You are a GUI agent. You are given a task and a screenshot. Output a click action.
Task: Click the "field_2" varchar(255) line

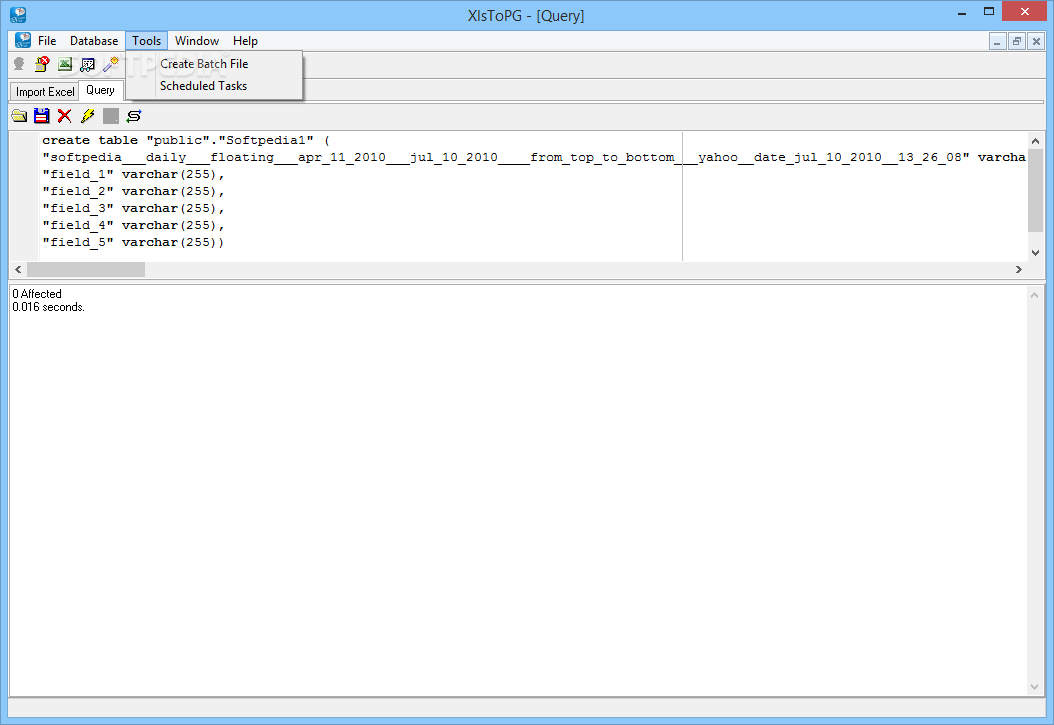(x=133, y=191)
